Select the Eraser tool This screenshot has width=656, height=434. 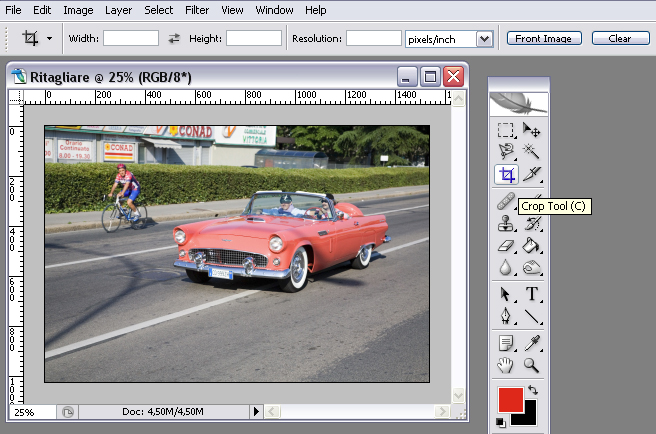tap(507, 245)
